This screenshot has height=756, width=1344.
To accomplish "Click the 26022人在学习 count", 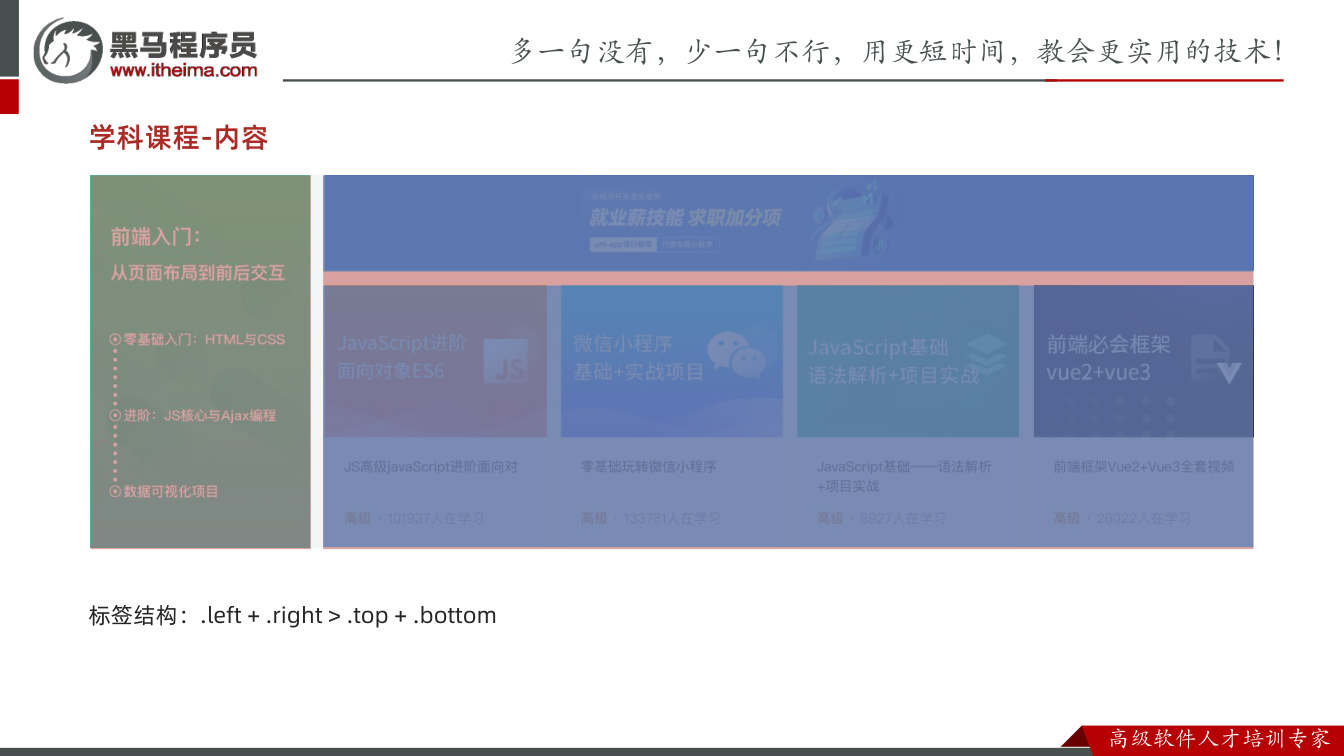I will 1143,519.
